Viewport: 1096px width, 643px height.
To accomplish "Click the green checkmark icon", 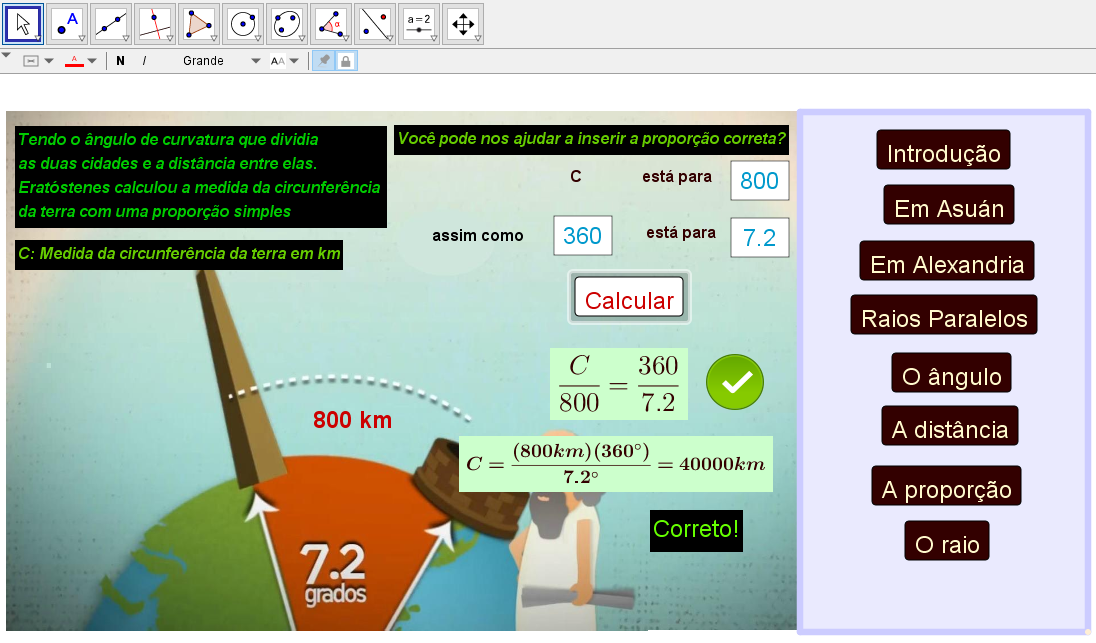I will (735, 382).
